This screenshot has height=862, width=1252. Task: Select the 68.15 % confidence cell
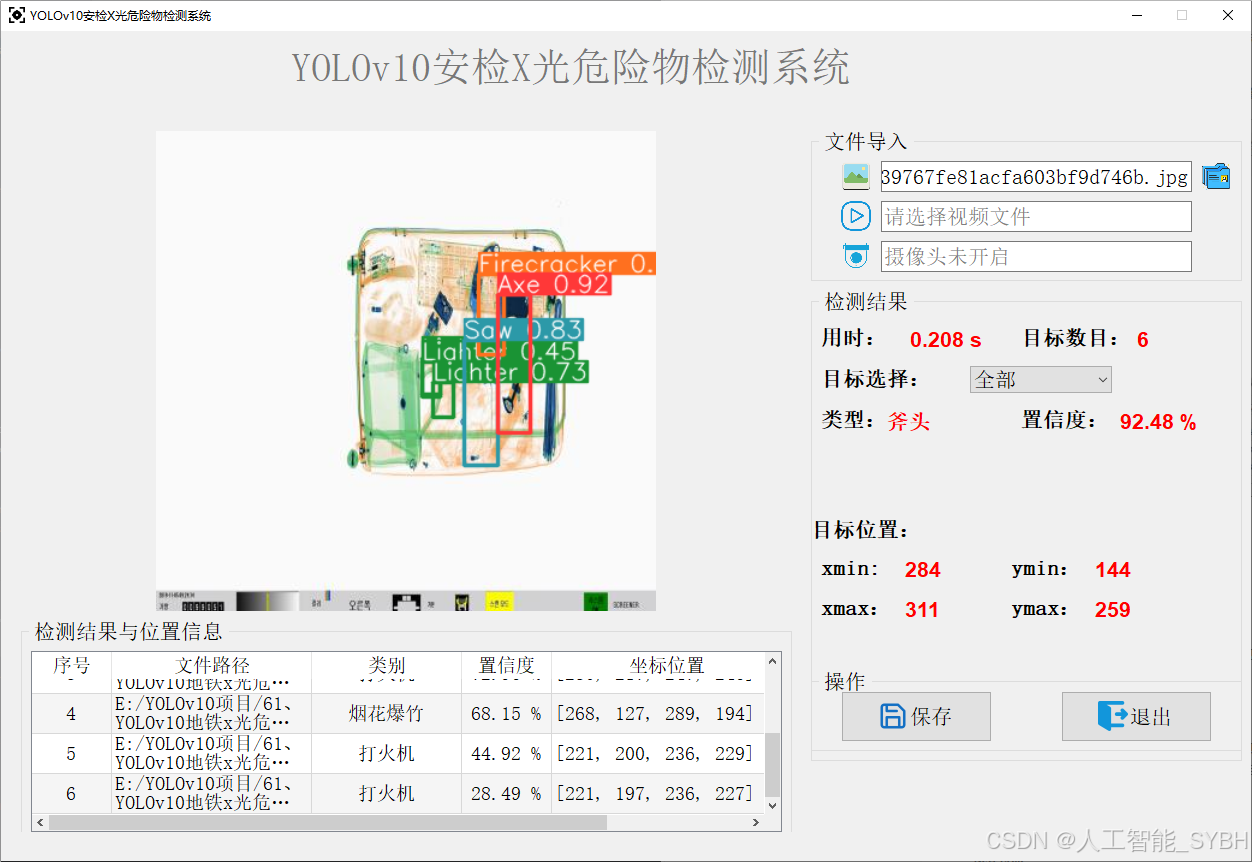click(507, 714)
